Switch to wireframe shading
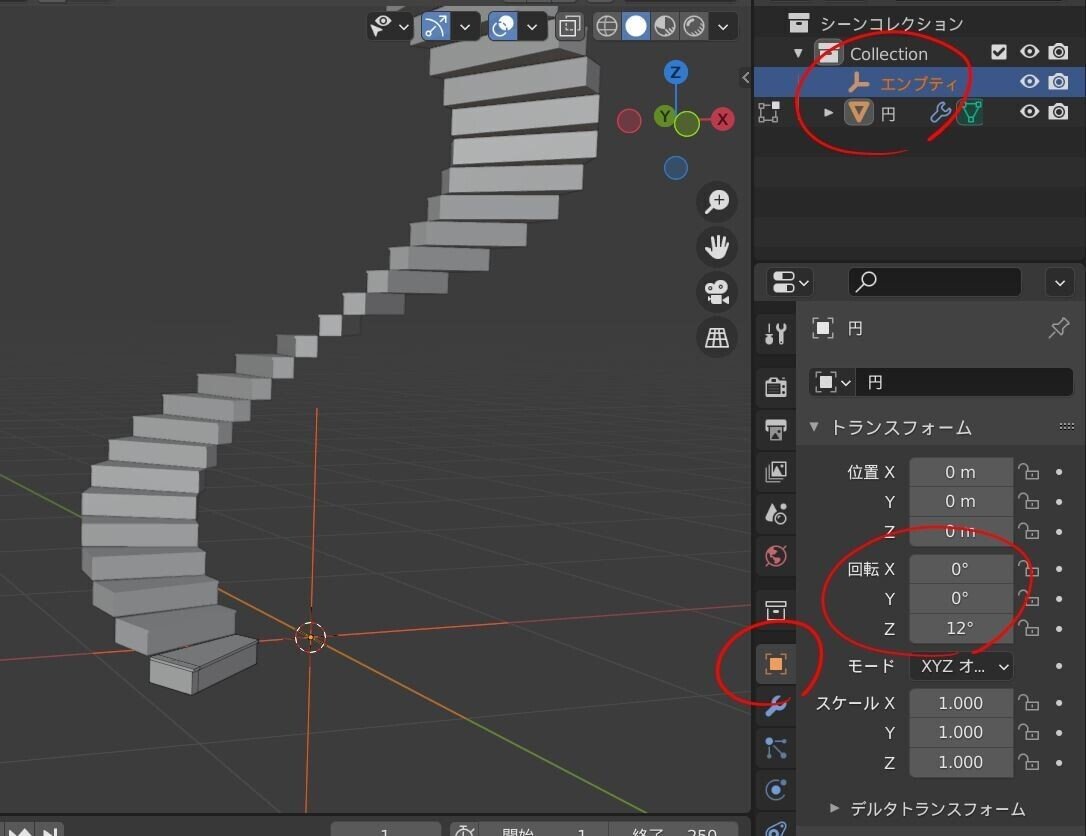Image resolution: width=1086 pixels, height=836 pixels. (607, 26)
